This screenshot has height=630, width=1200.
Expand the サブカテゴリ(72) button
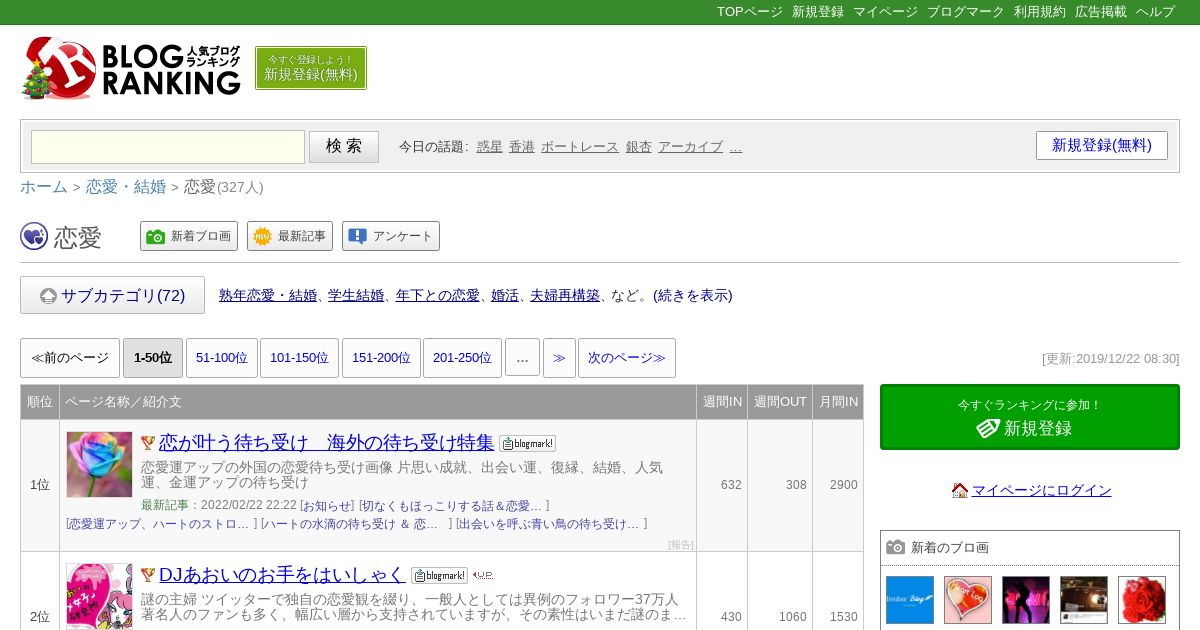pyautogui.click(x=112, y=295)
